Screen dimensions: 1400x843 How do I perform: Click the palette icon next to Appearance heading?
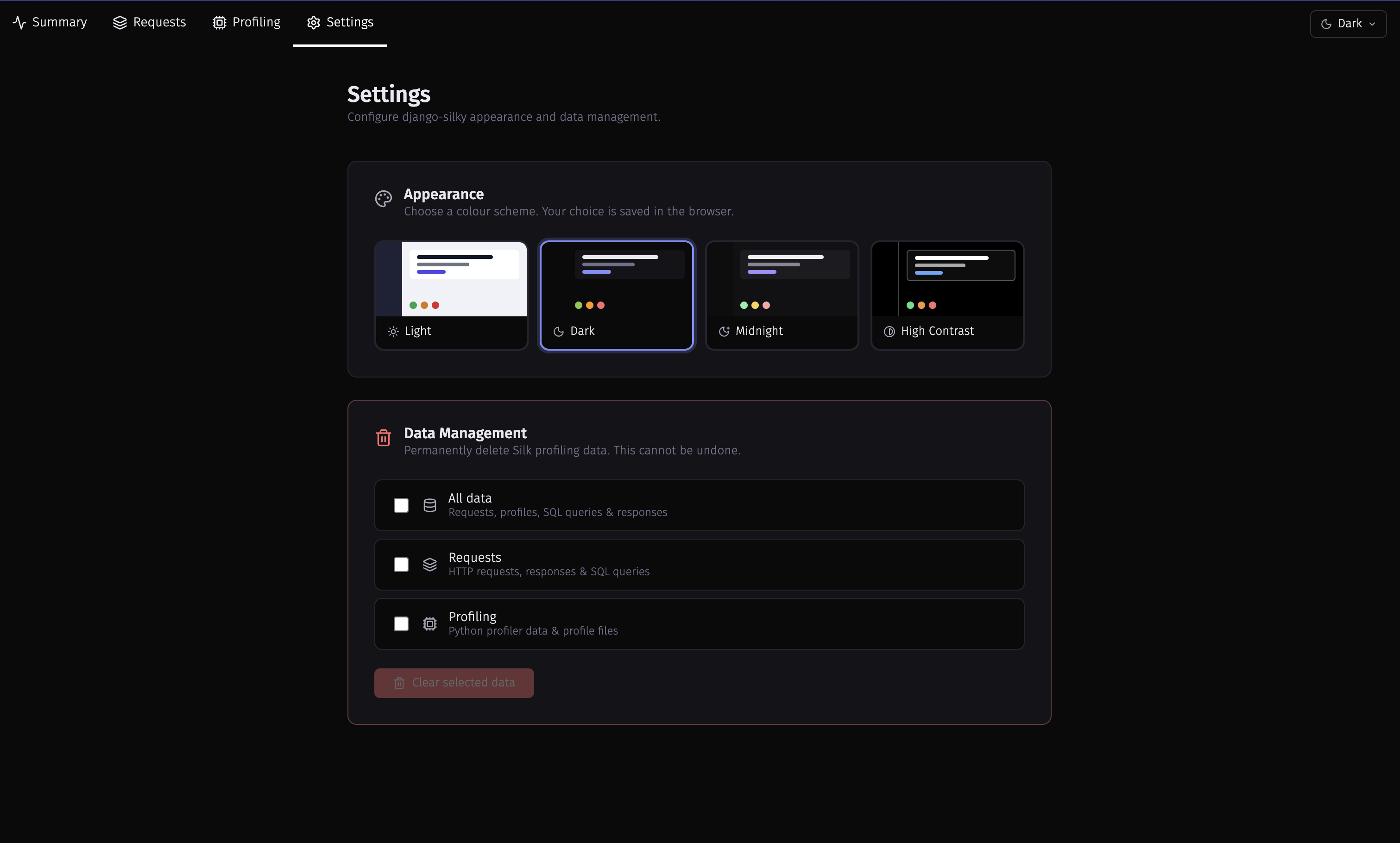[384, 199]
